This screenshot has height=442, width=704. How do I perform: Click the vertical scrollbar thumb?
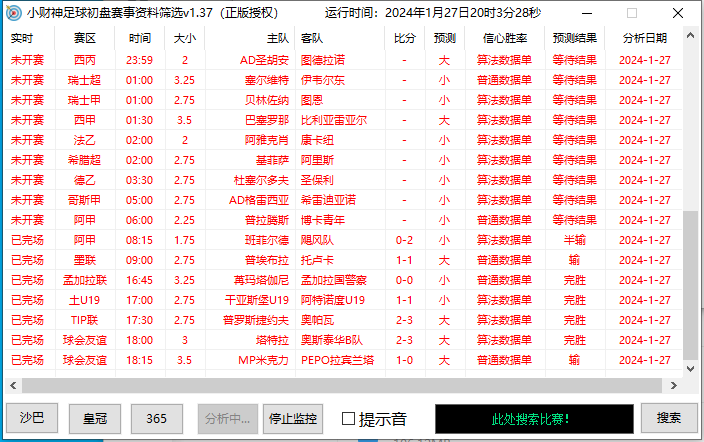(691, 285)
